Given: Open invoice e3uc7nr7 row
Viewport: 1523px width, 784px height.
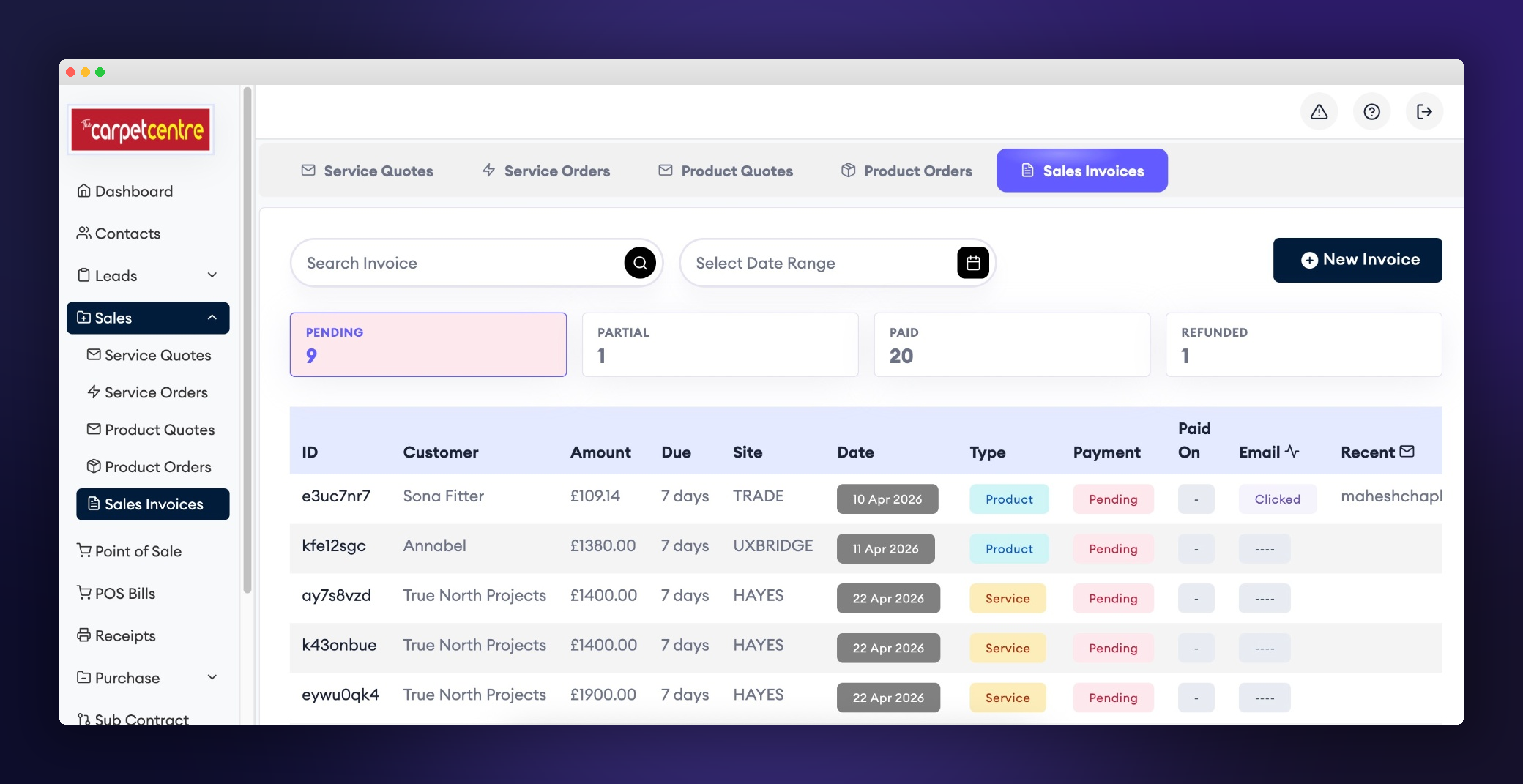Looking at the screenshot, I should [x=865, y=499].
